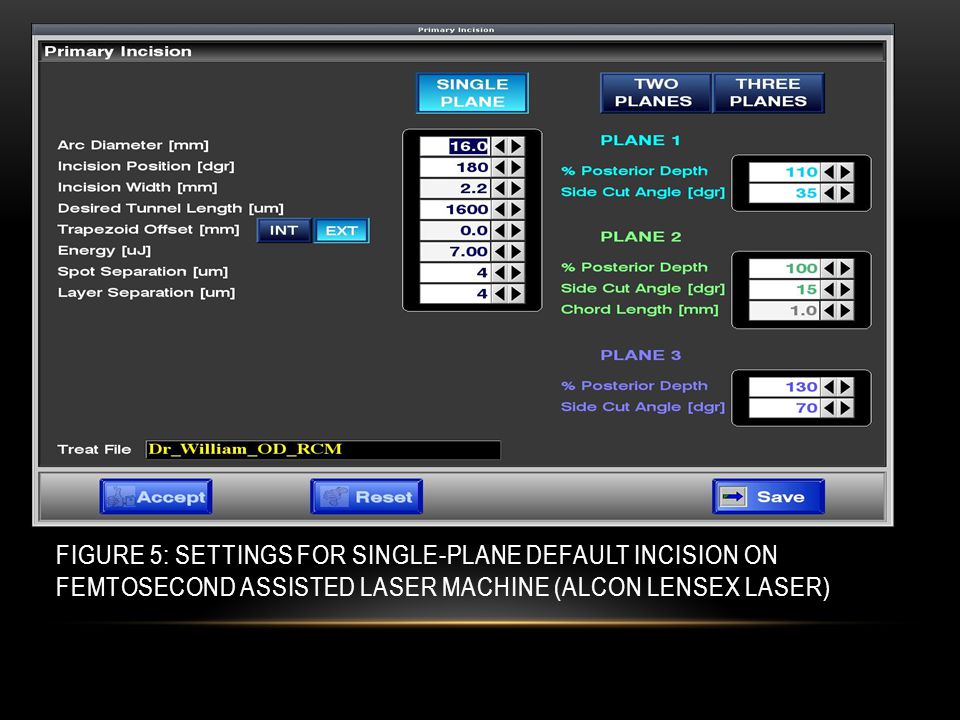Click the Energy field showing 7.00
Screen dimensions: 960x720
[456, 252]
